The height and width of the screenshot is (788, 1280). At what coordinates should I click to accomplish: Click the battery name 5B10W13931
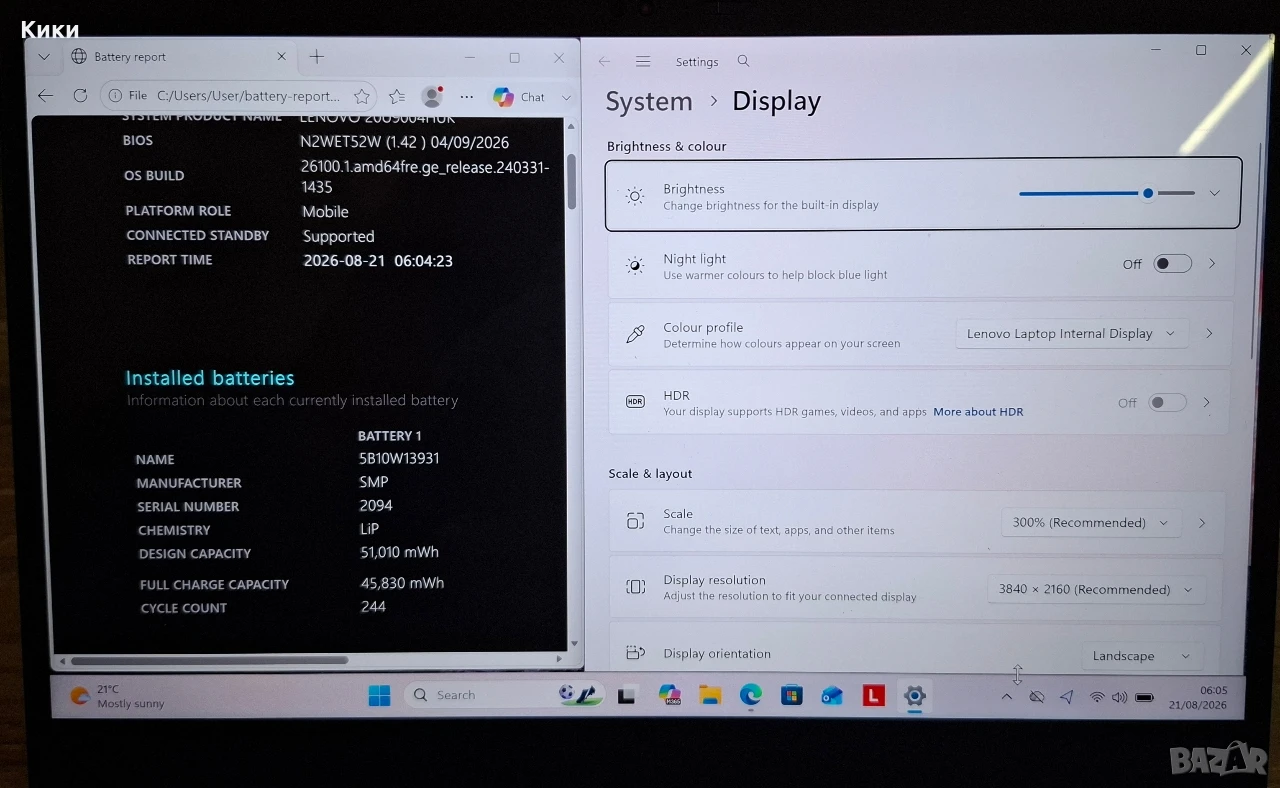[399, 458]
